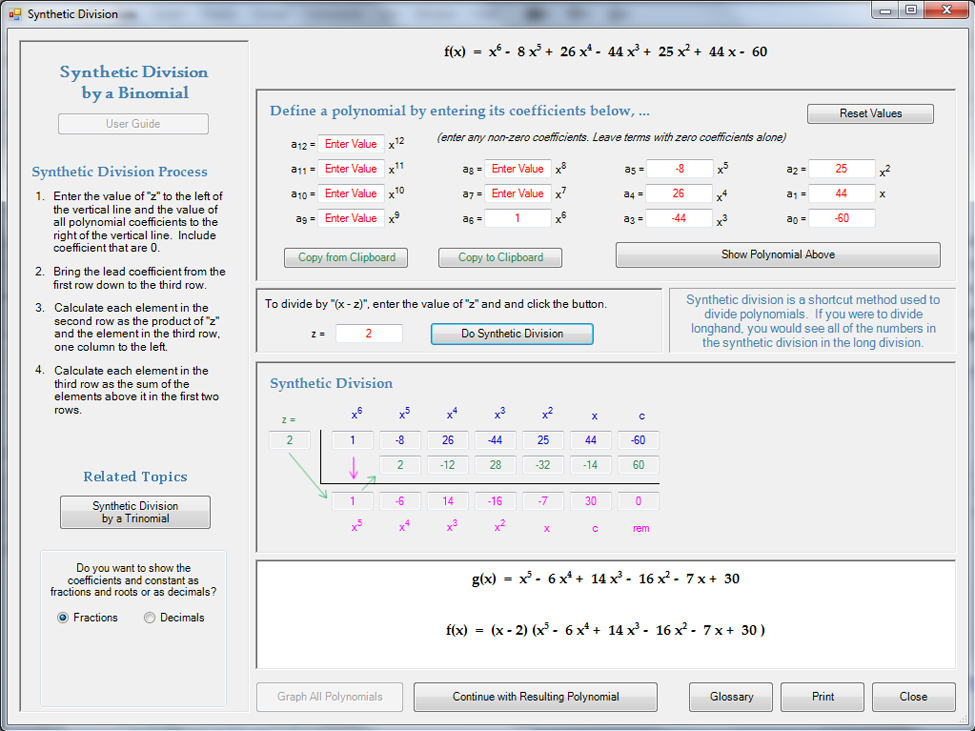Click the Close button at bottom right

tap(912, 697)
